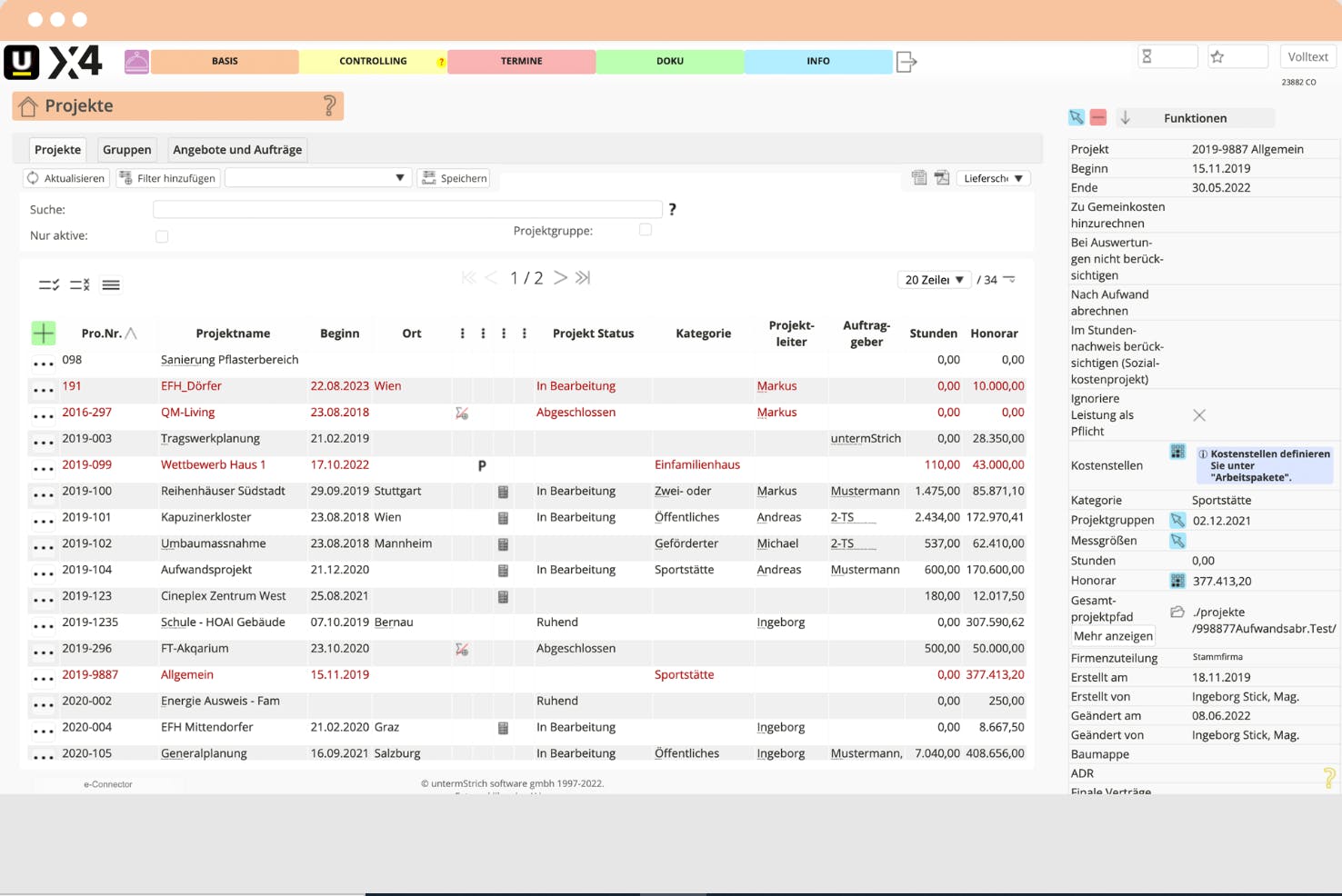
Task: Click the untermStrich X4 logo
Action: (53, 62)
